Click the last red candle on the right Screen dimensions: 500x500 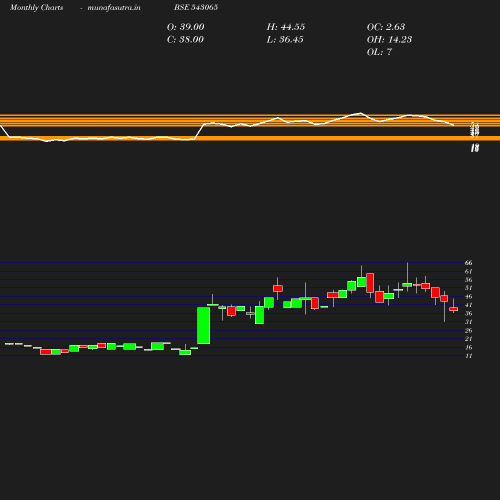tap(453, 309)
